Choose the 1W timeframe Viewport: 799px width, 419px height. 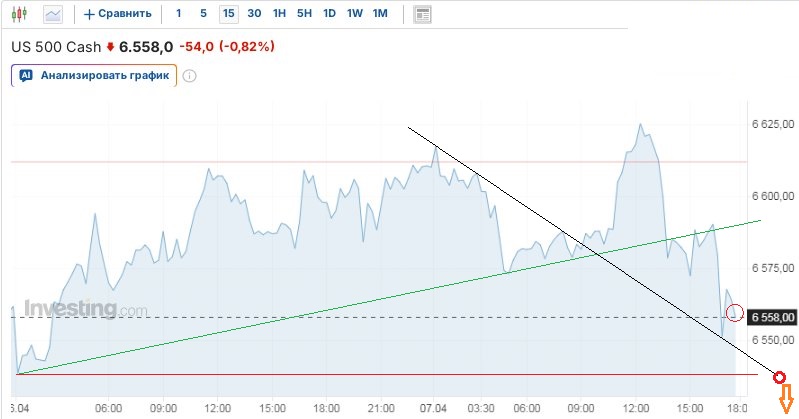click(x=355, y=14)
